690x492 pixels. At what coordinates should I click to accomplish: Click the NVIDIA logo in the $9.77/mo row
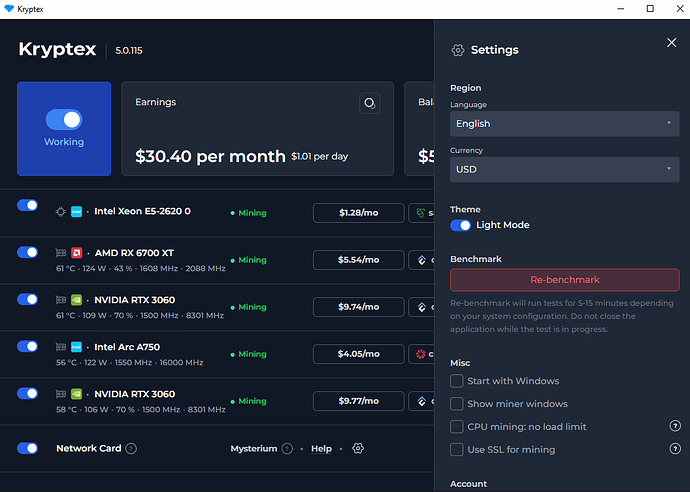(77, 394)
